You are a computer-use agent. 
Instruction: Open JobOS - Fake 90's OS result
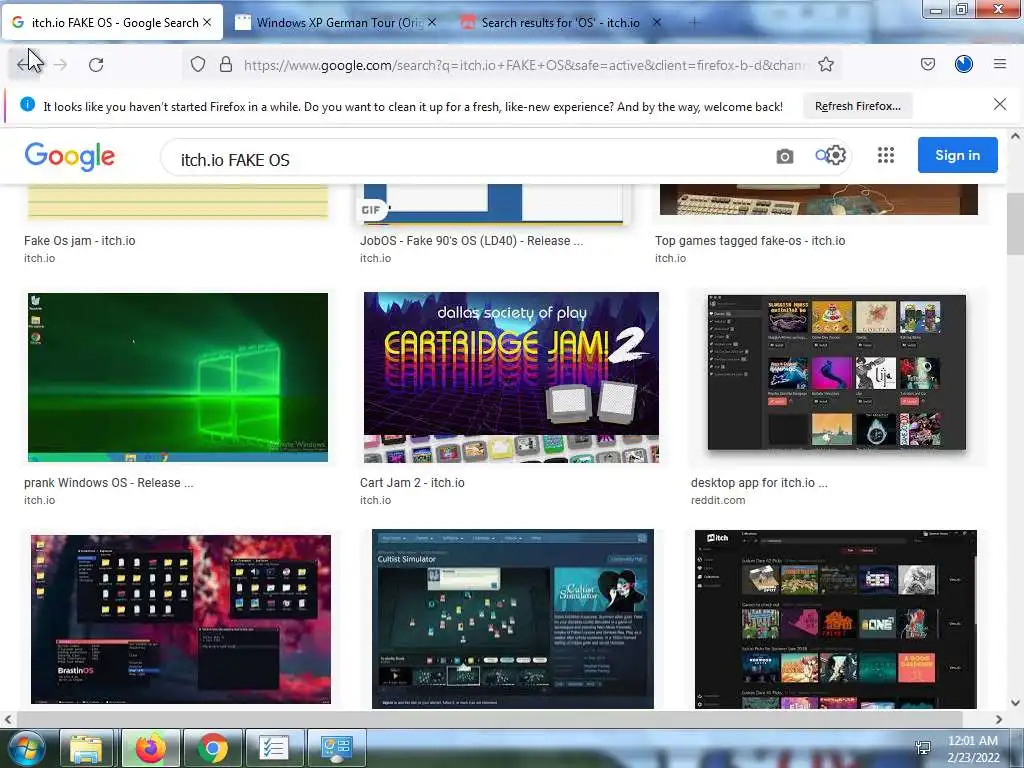click(471, 240)
